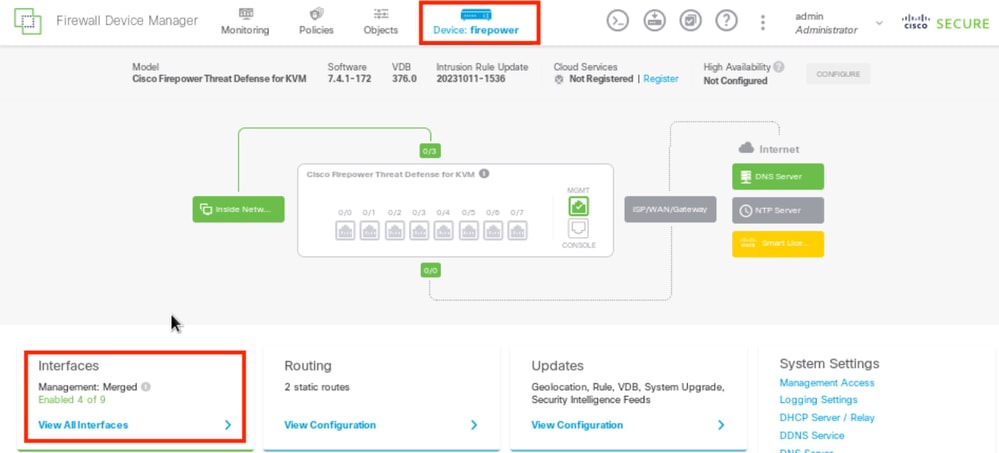This screenshot has height=453, width=999.
Task: Click the VDB value 376.0
Action: coord(405,79)
